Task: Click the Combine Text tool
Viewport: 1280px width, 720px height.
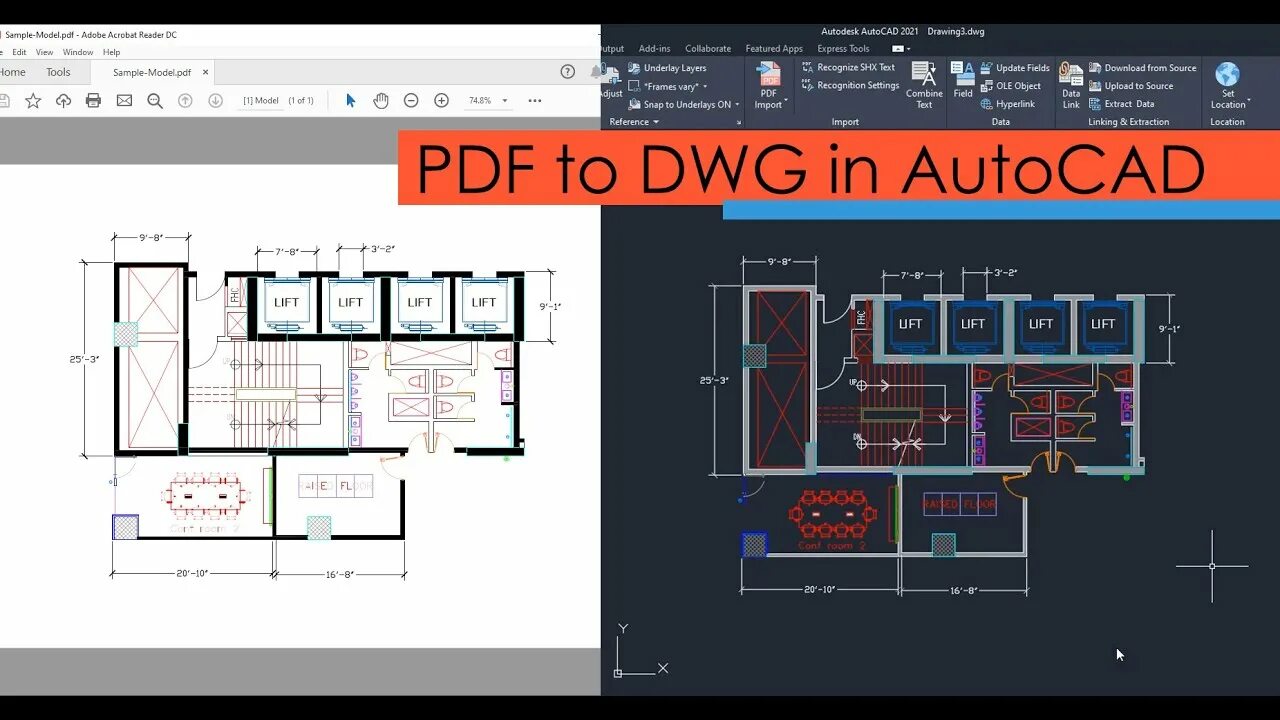Action: [924, 85]
